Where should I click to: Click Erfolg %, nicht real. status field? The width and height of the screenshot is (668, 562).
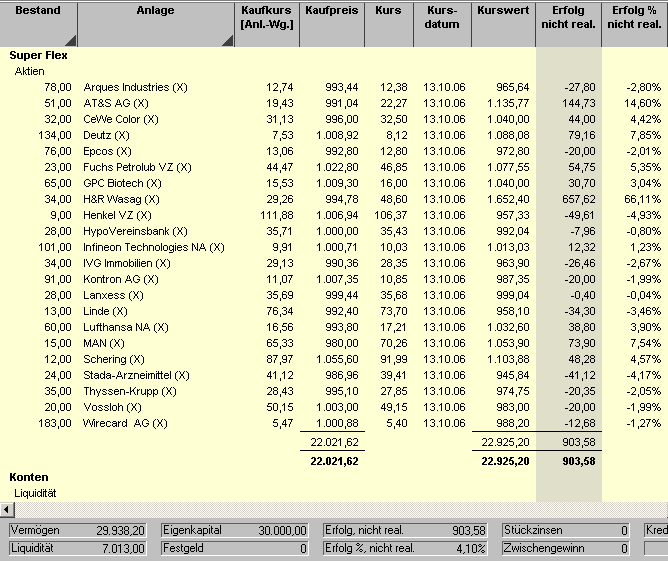coord(405,548)
